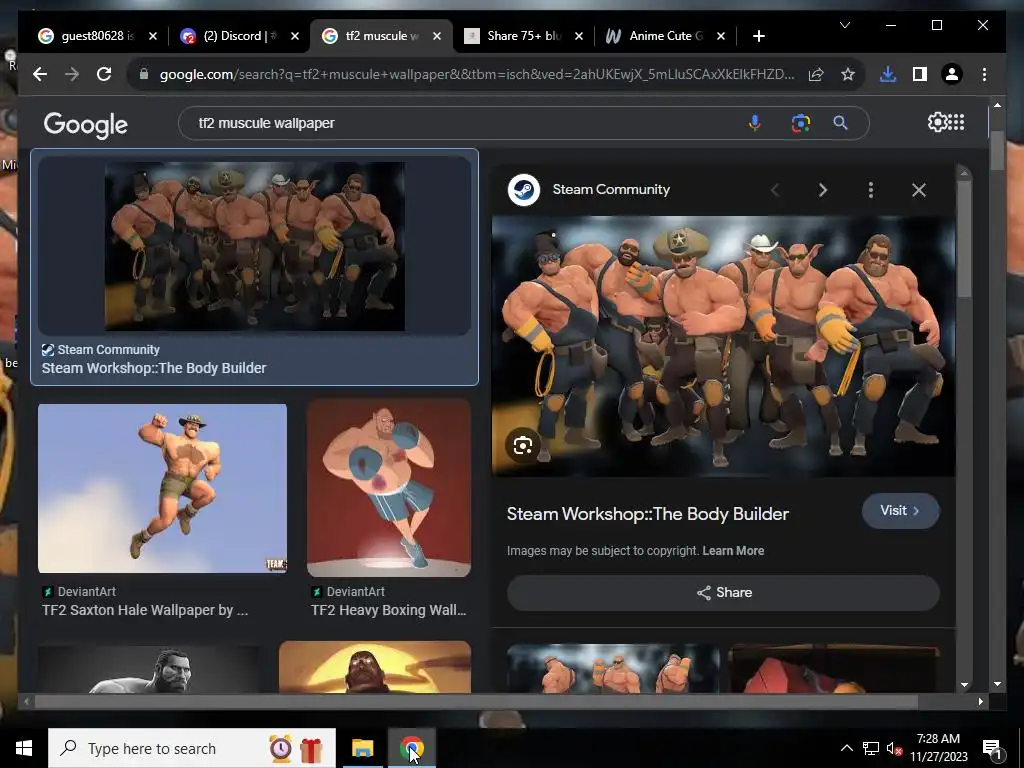Click DeviantArt source under Heavy Boxing

[x=348, y=592]
